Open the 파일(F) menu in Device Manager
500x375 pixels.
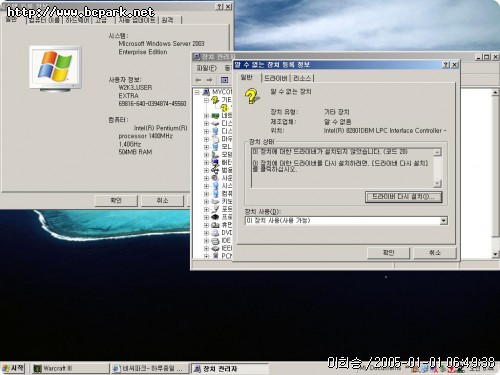click(x=206, y=68)
